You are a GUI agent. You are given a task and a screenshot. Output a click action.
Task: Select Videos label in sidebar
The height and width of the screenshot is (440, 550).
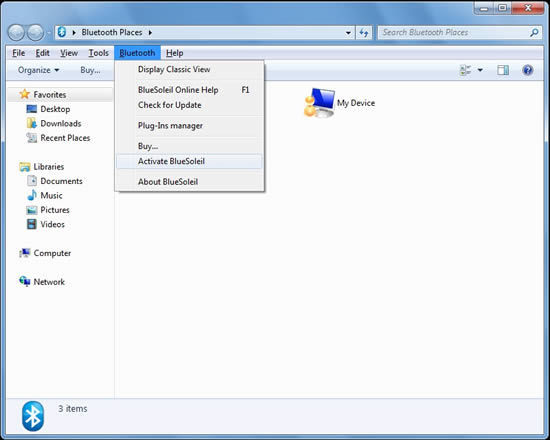(x=53, y=224)
